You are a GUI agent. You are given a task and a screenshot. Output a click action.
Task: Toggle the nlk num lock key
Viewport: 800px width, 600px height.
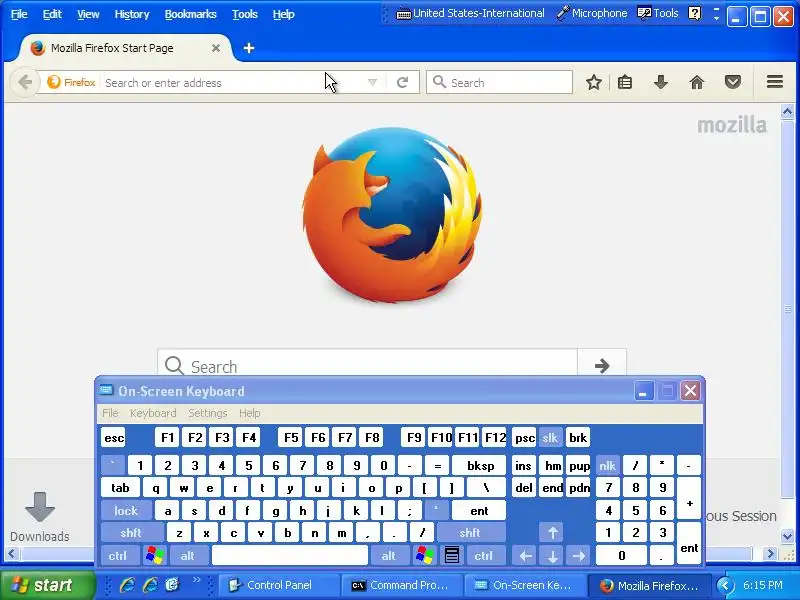(x=607, y=465)
